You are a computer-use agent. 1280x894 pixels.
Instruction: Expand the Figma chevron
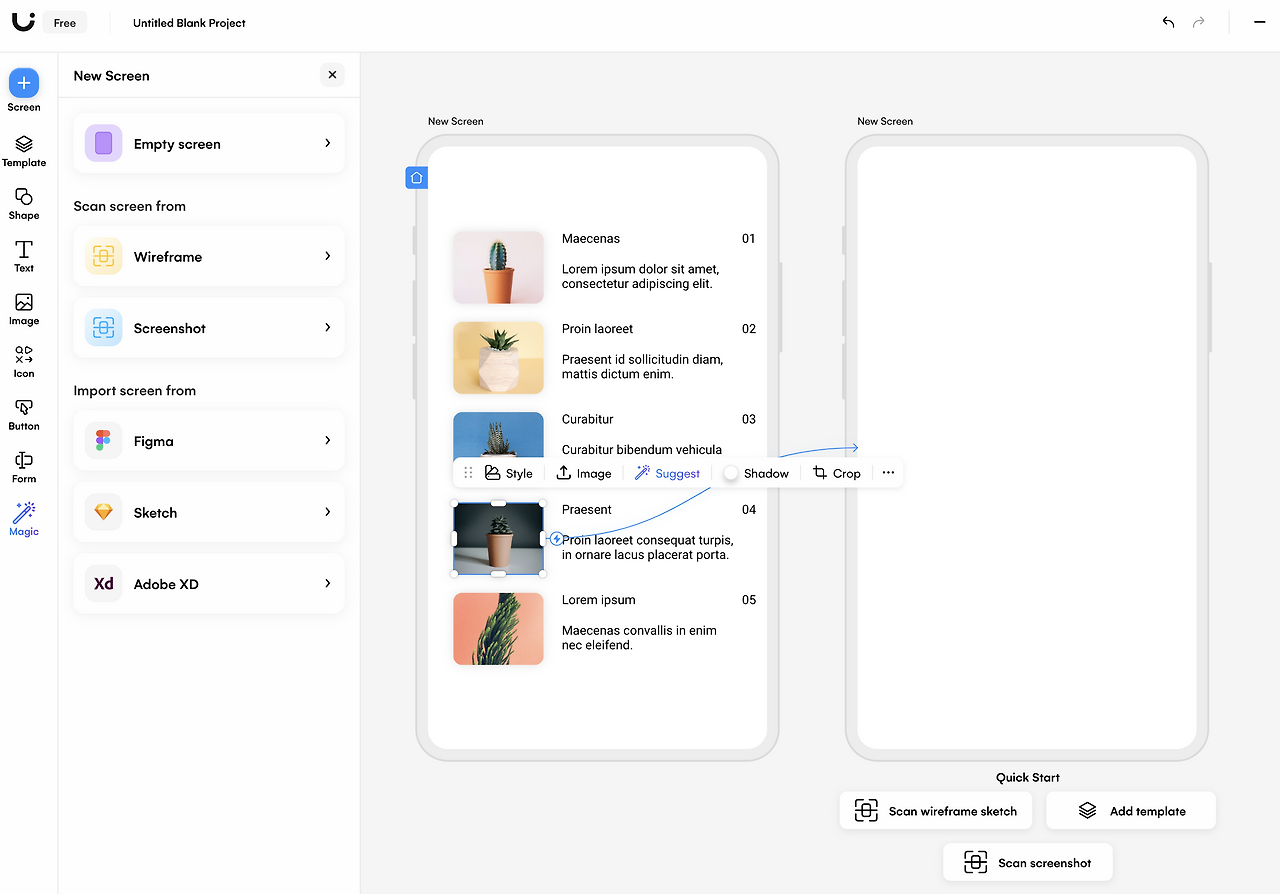click(327, 440)
